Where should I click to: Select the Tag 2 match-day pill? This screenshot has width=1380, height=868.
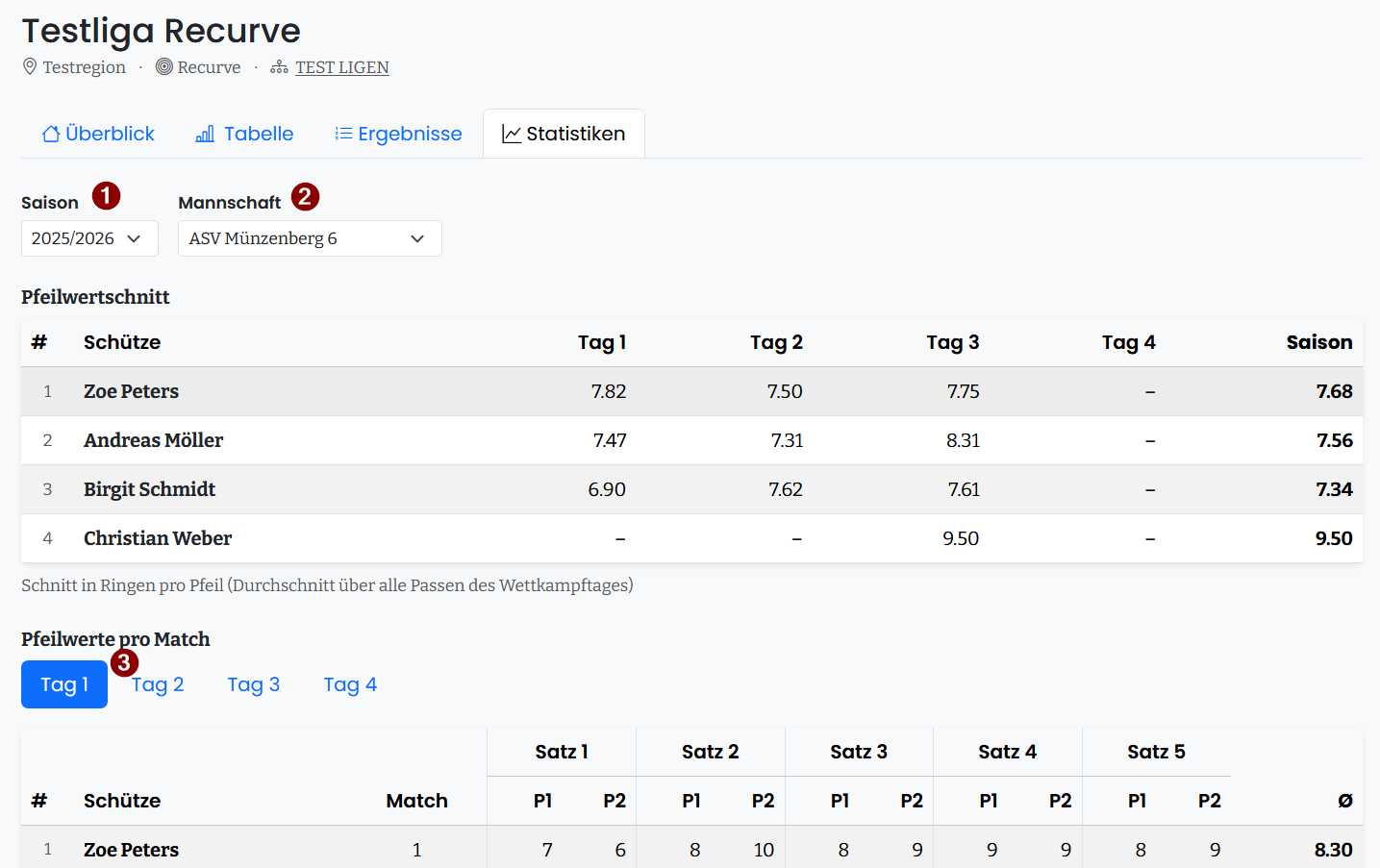(158, 684)
